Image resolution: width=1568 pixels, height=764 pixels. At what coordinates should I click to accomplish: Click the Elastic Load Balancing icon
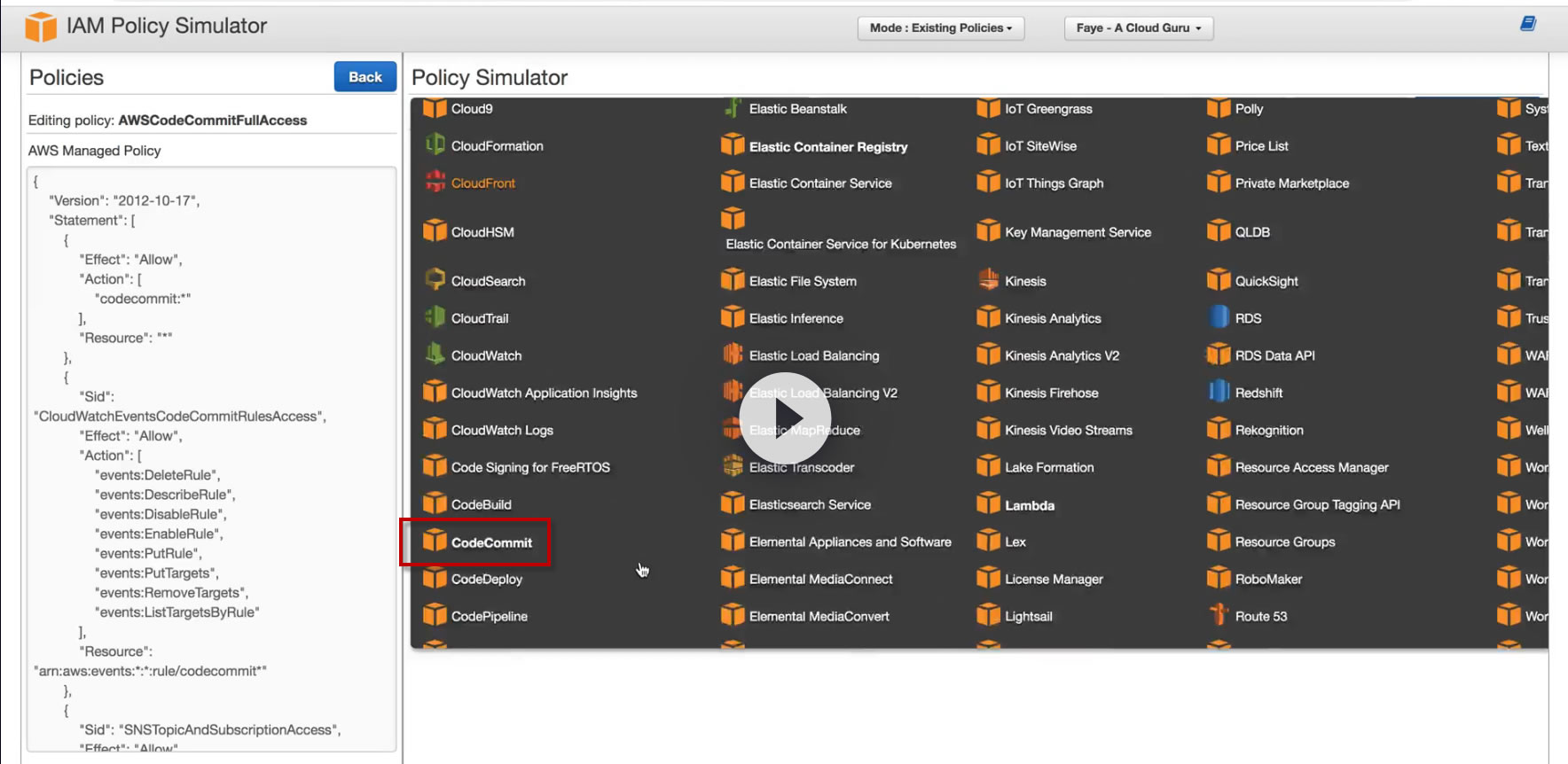click(733, 355)
